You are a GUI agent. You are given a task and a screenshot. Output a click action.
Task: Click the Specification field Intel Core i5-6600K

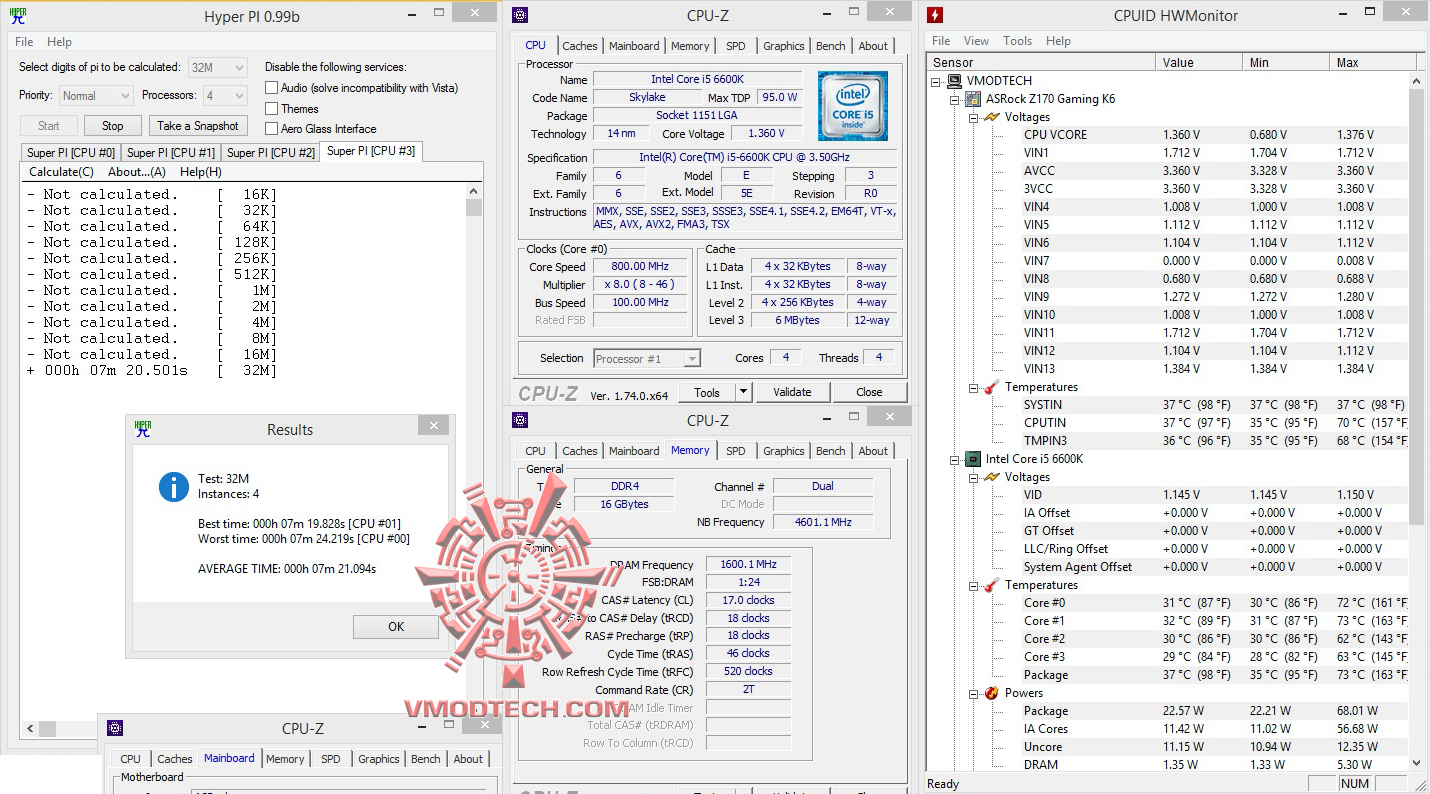(745, 157)
